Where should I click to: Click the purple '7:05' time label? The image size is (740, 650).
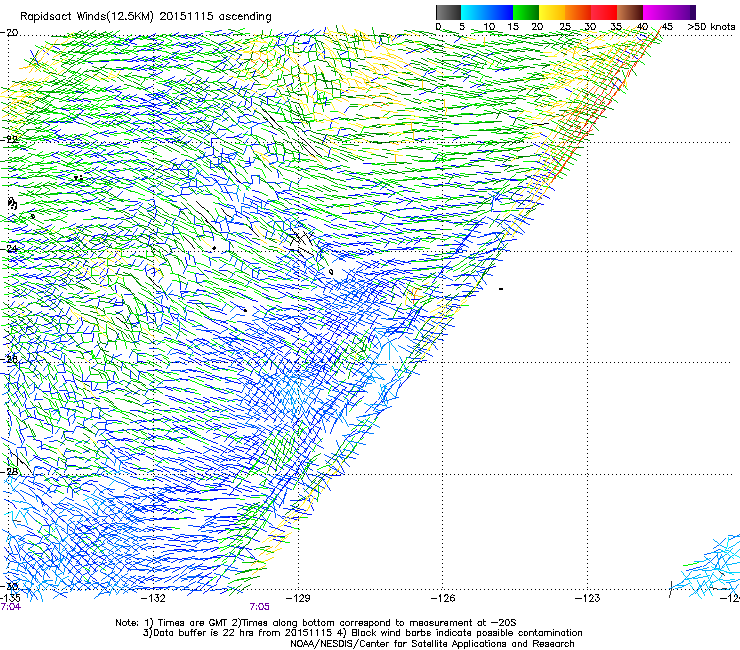pyautogui.click(x=260, y=607)
